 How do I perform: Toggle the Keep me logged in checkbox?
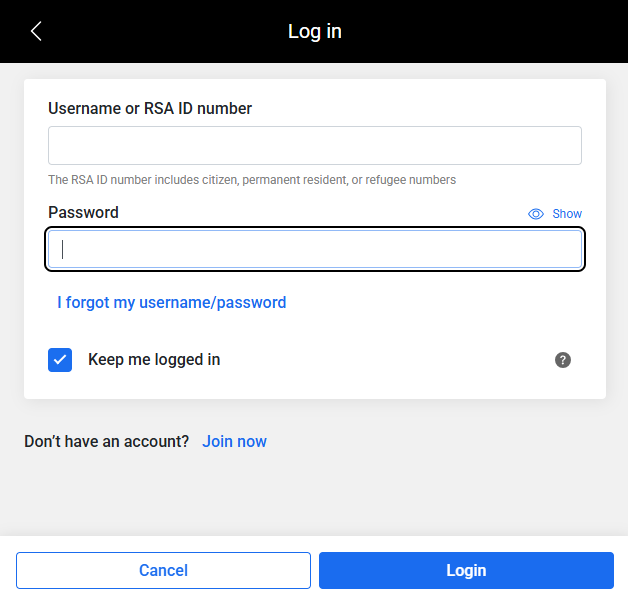tap(60, 360)
